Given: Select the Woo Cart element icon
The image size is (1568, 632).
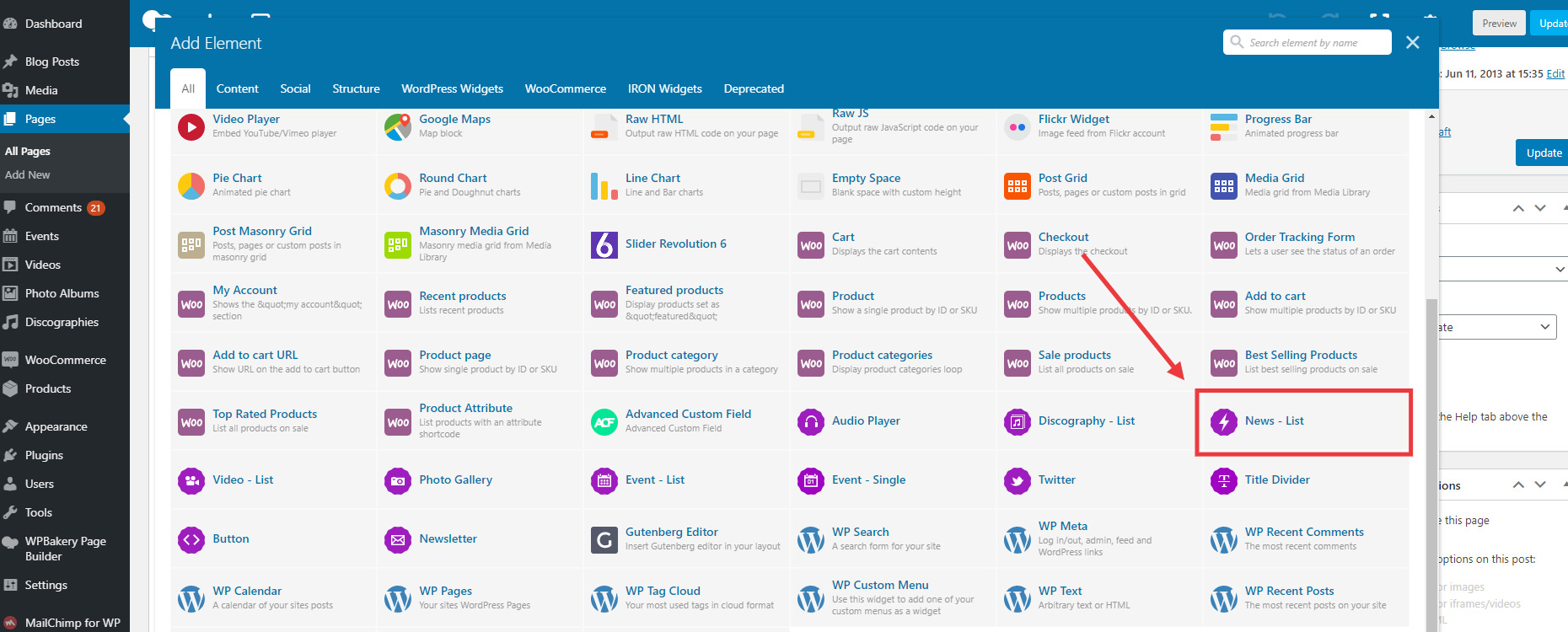Looking at the screenshot, I should (x=811, y=245).
